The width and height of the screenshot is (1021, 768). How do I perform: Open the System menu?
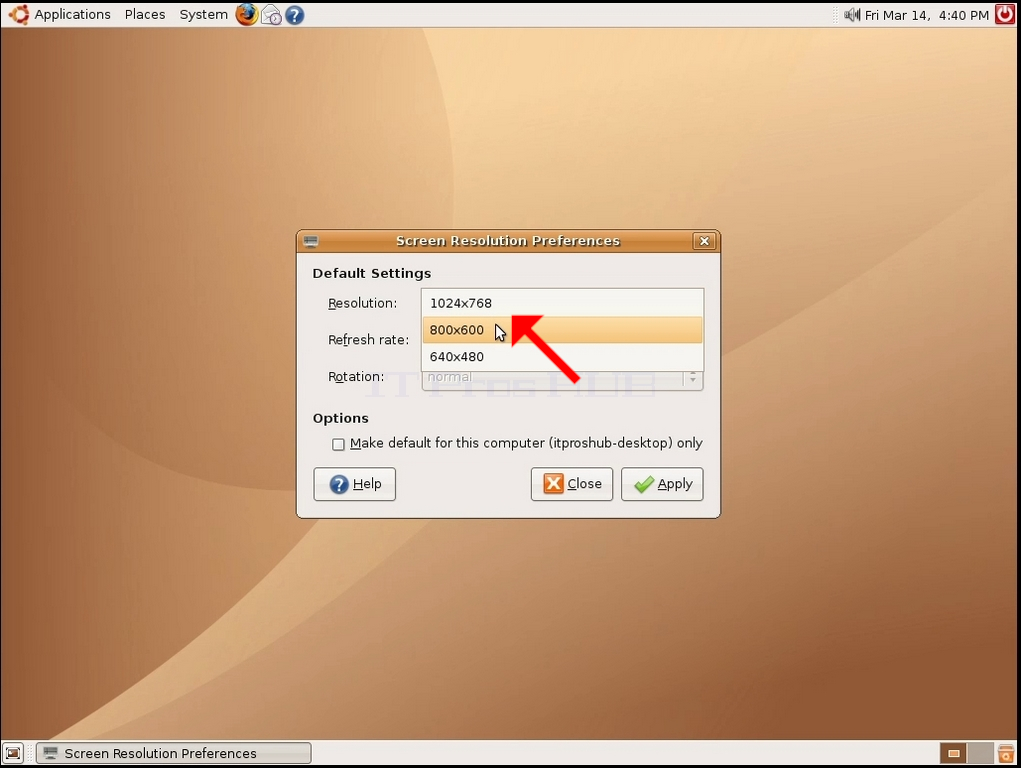(204, 14)
